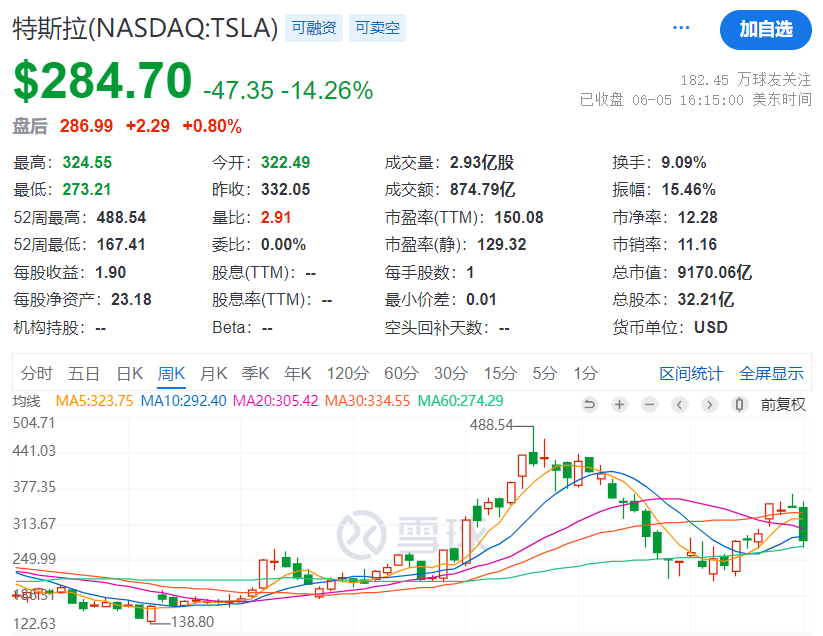823x636 pixels.
Task: Click 振幅 value 15.46%
Action: 689,190
